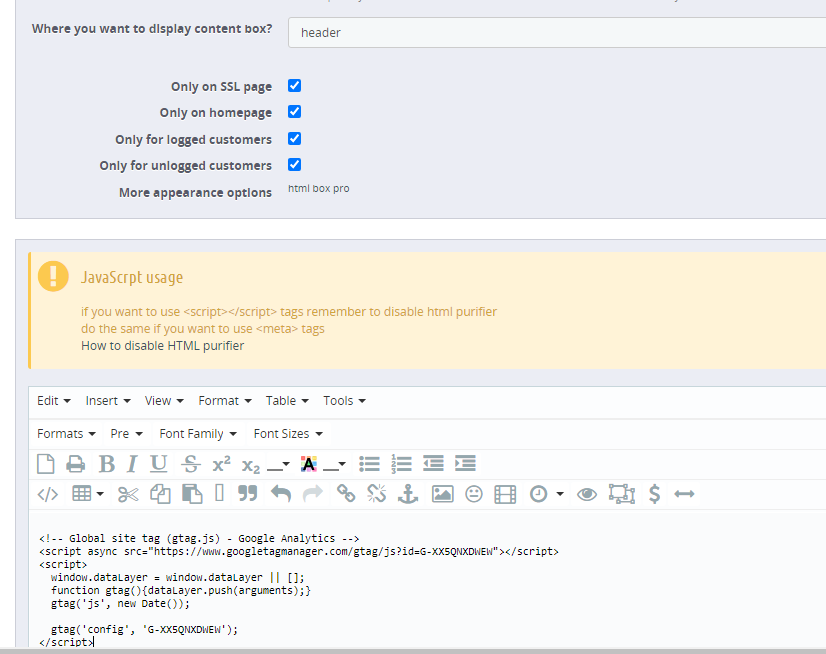The width and height of the screenshot is (826, 654).
Task: Open the Insert menu
Action: [108, 401]
